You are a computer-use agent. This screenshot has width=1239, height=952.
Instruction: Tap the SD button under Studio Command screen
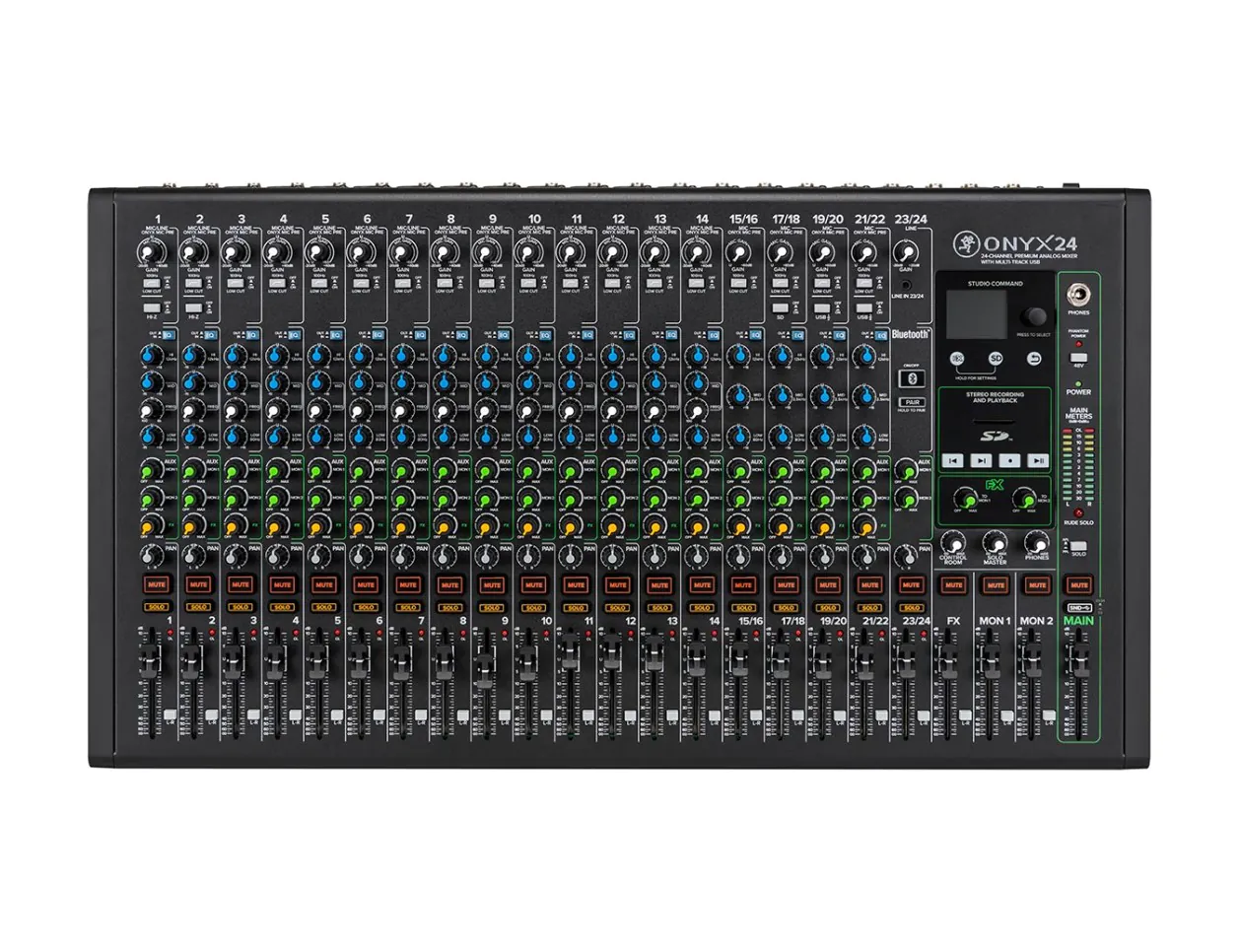coord(996,359)
